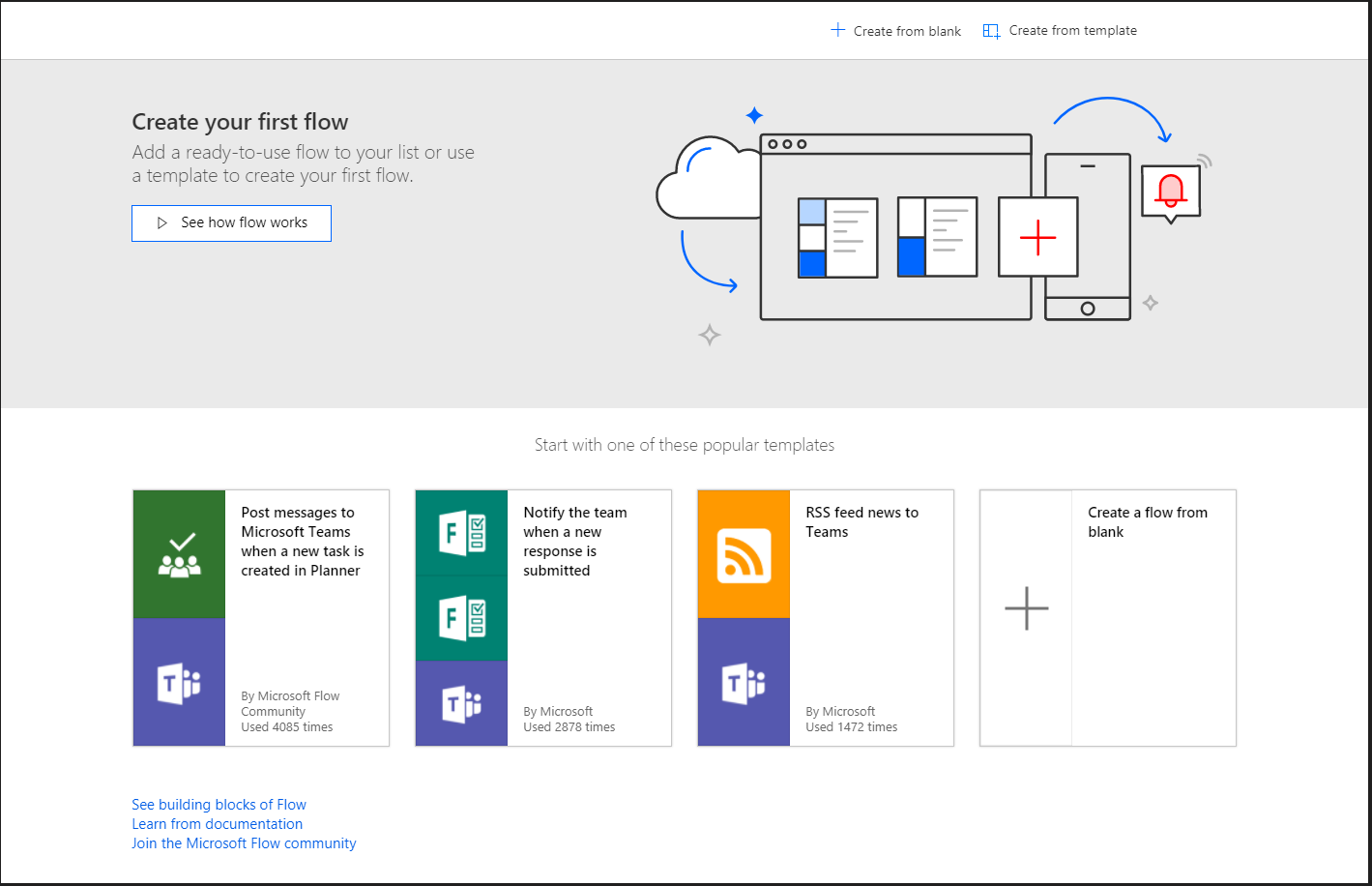The image size is (1372, 886).
Task: Click the green Planner icon tile
Action: [x=179, y=554]
